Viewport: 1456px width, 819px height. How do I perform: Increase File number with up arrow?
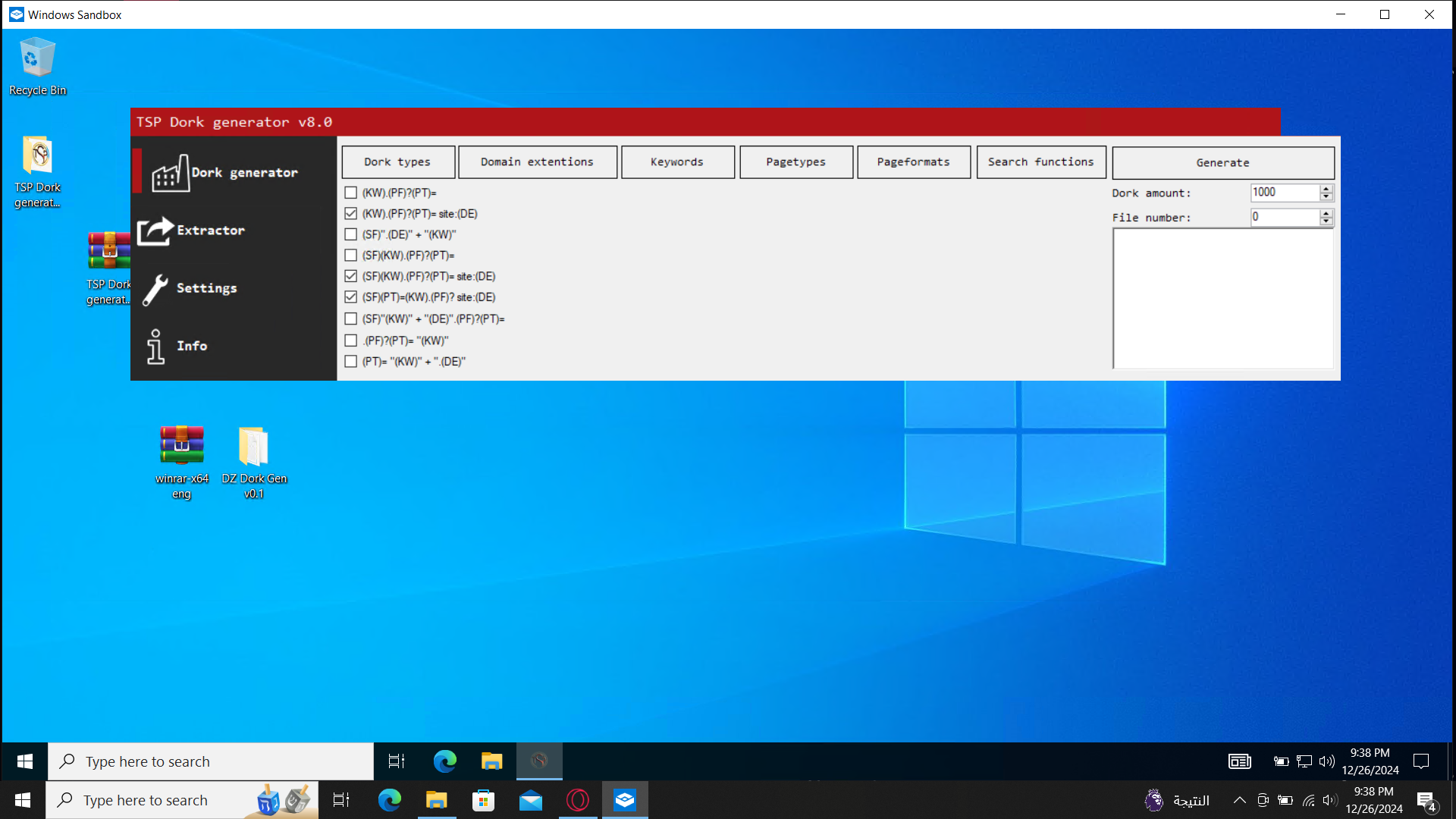click(1326, 213)
